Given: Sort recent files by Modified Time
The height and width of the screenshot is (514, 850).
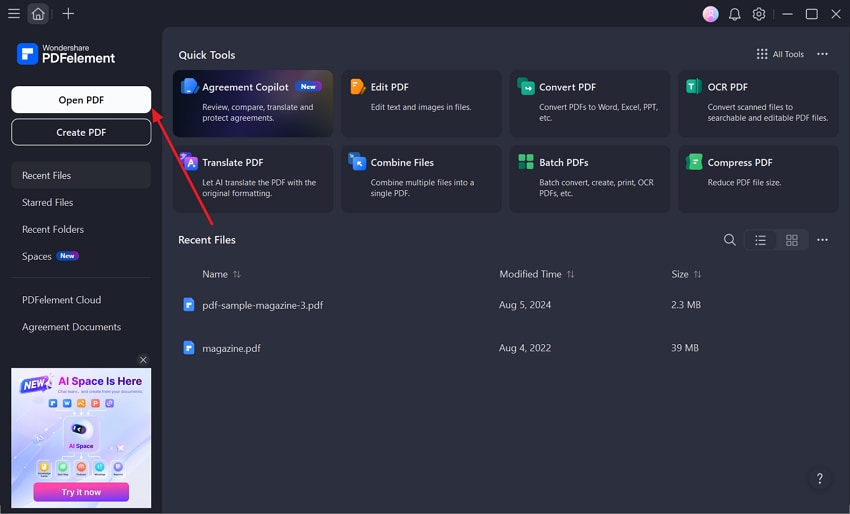Looking at the screenshot, I should [537, 274].
